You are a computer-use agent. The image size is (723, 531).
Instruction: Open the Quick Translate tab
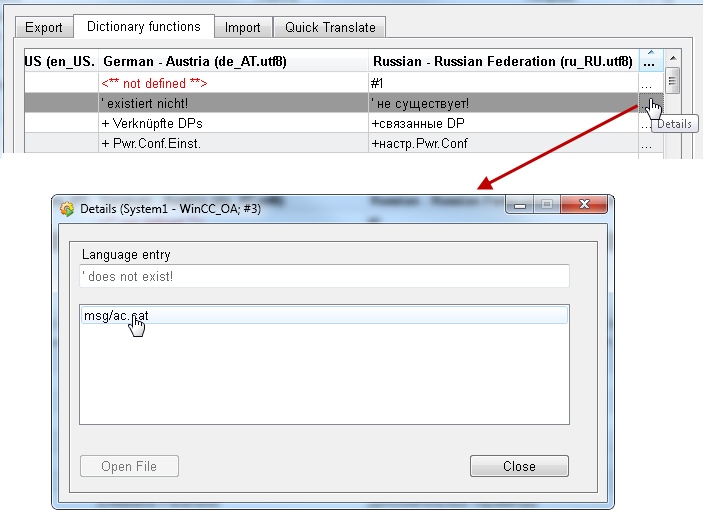(x=330, y=27)
